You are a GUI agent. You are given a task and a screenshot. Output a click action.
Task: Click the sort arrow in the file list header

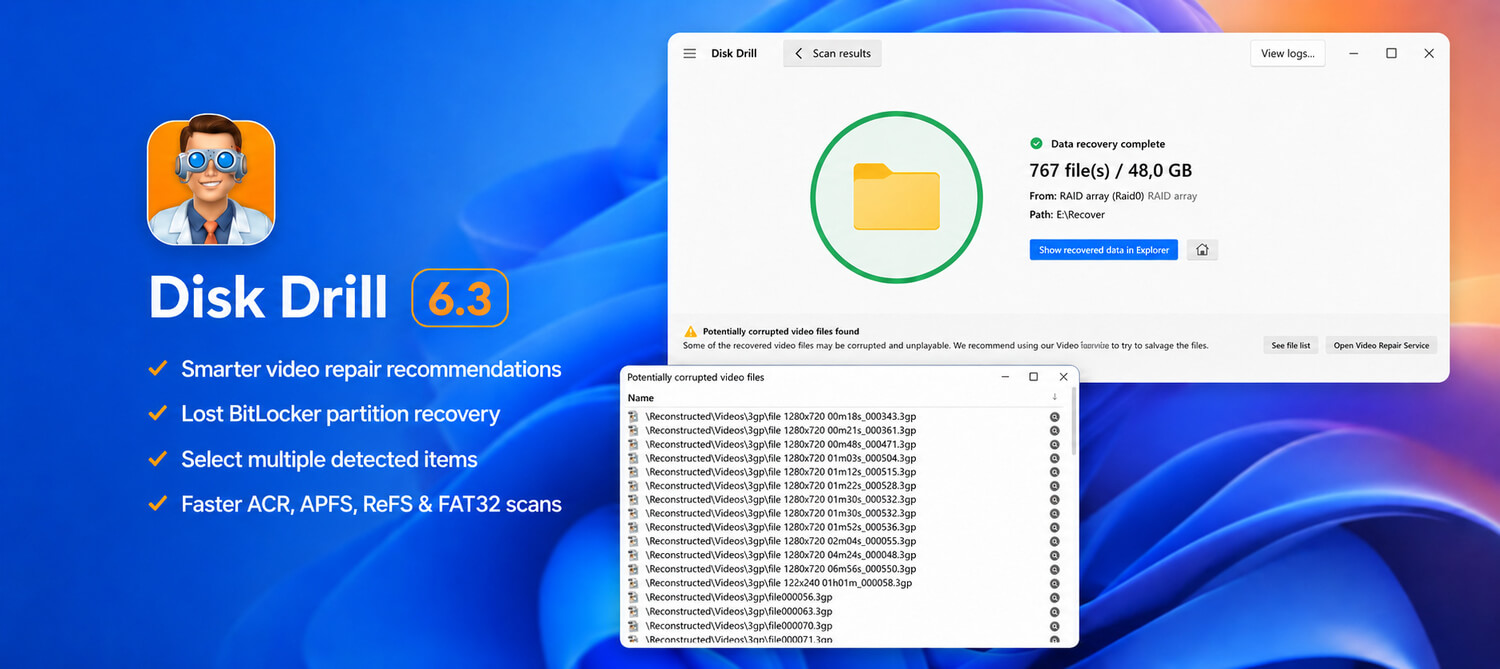pos(1054,398)
